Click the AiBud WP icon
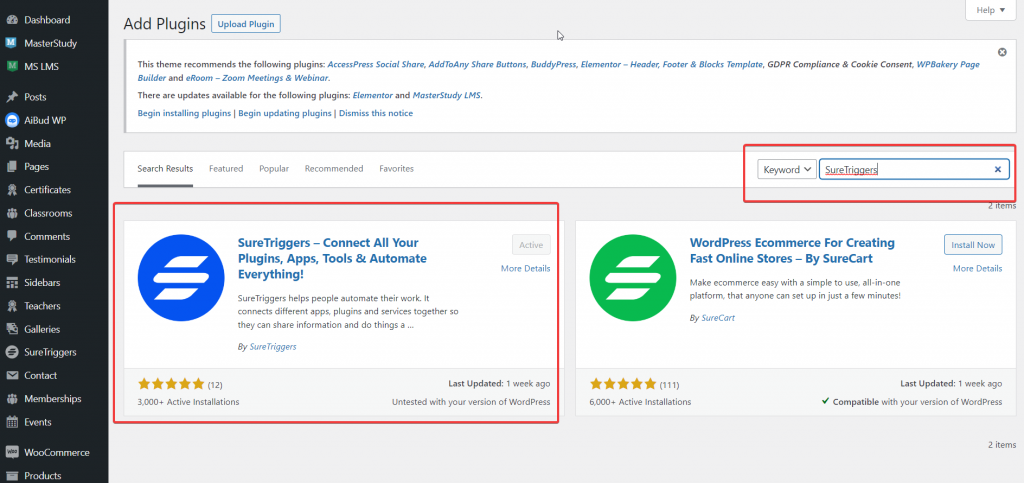The height and width of the screenshot is (483, 1024). coord(12,120)
